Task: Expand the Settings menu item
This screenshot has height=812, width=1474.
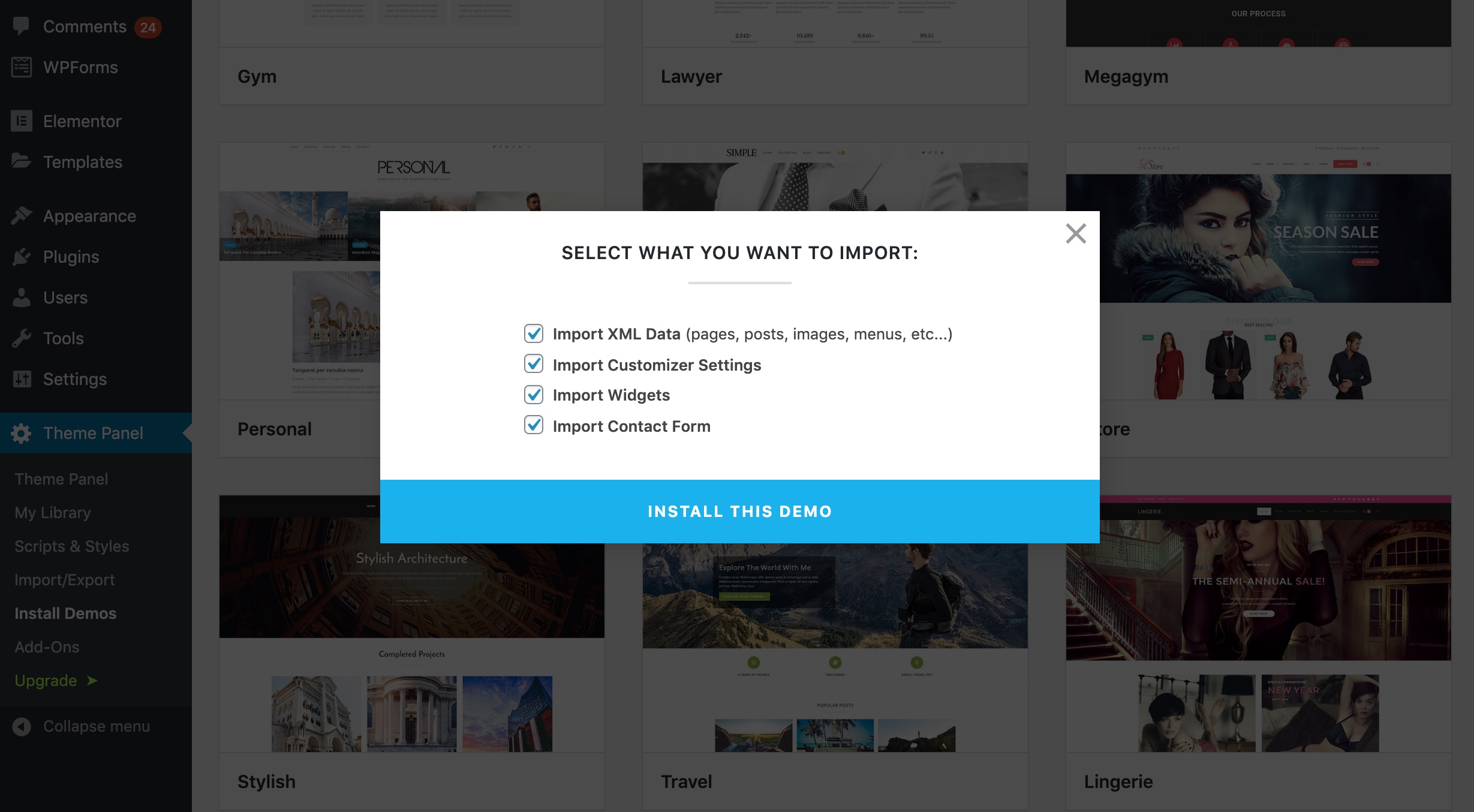Action: coord(74,378)
